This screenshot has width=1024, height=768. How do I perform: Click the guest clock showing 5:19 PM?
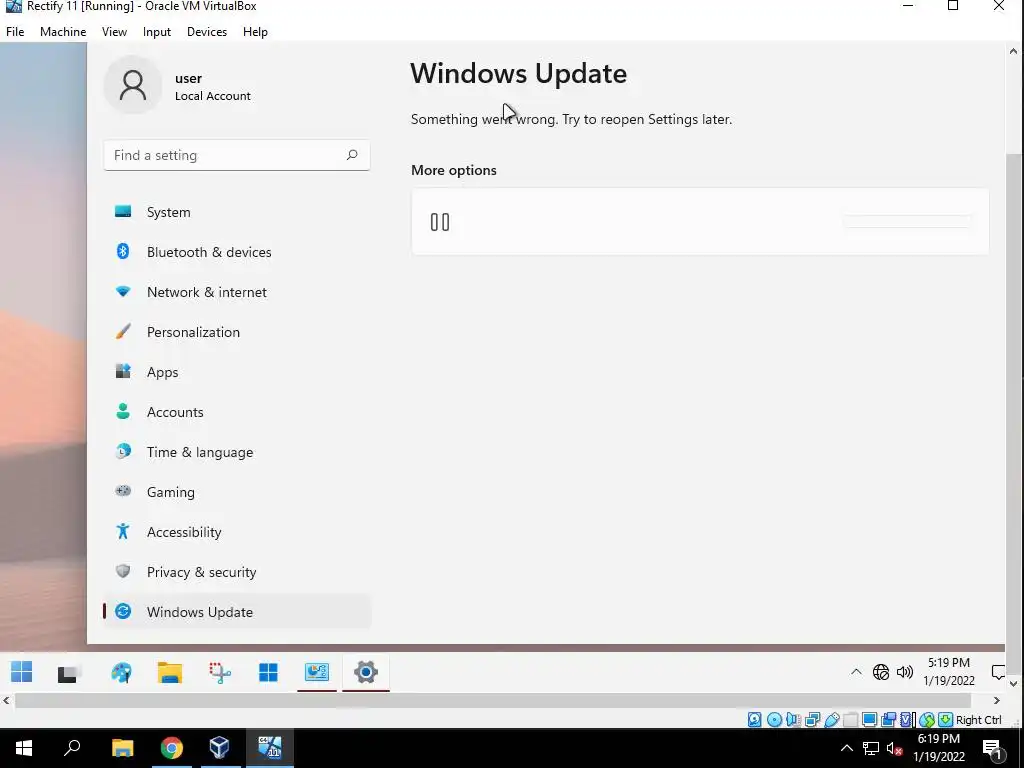949,672
